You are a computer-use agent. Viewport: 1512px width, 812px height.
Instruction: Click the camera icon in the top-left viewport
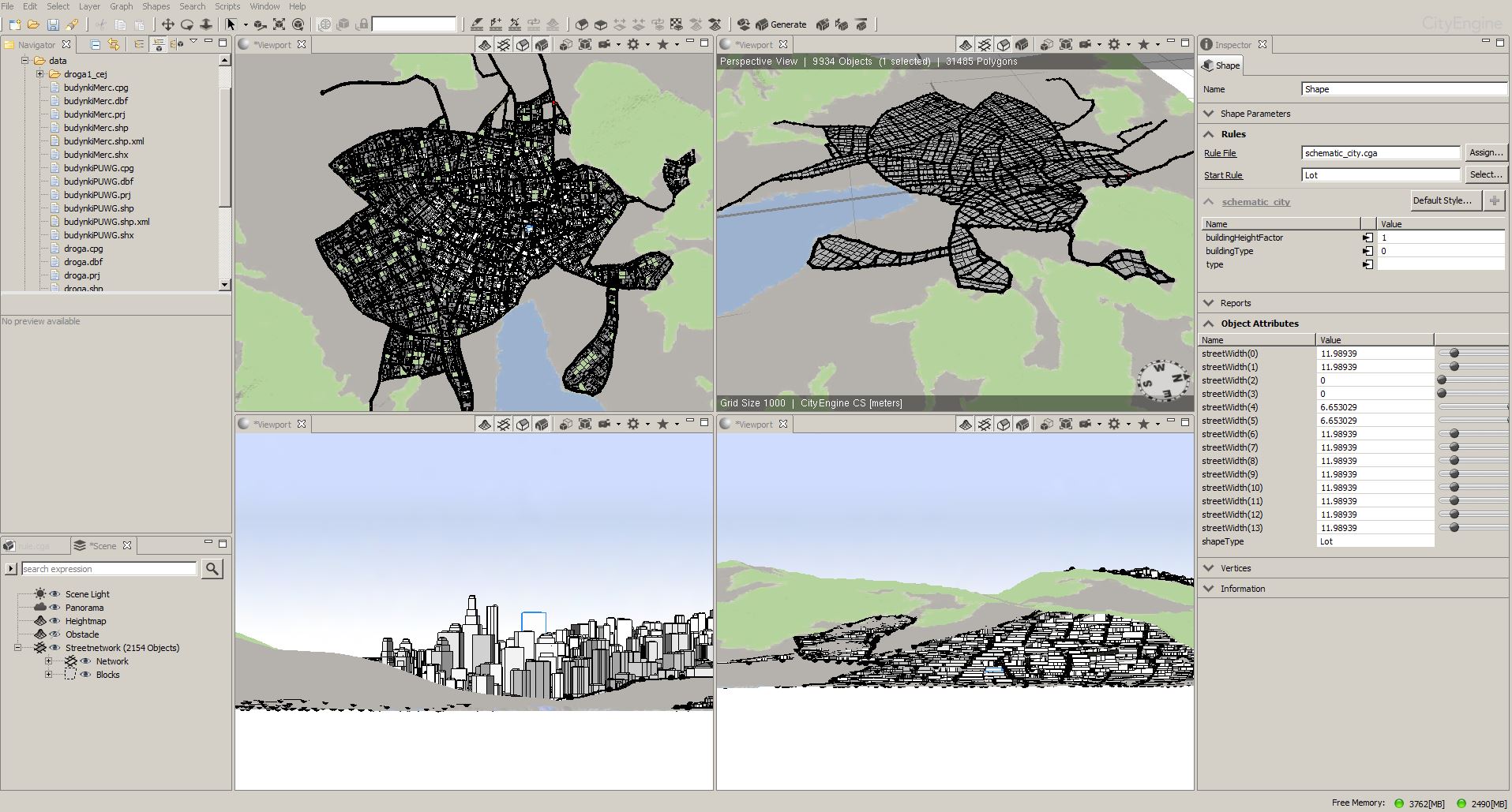pos(604,44)
